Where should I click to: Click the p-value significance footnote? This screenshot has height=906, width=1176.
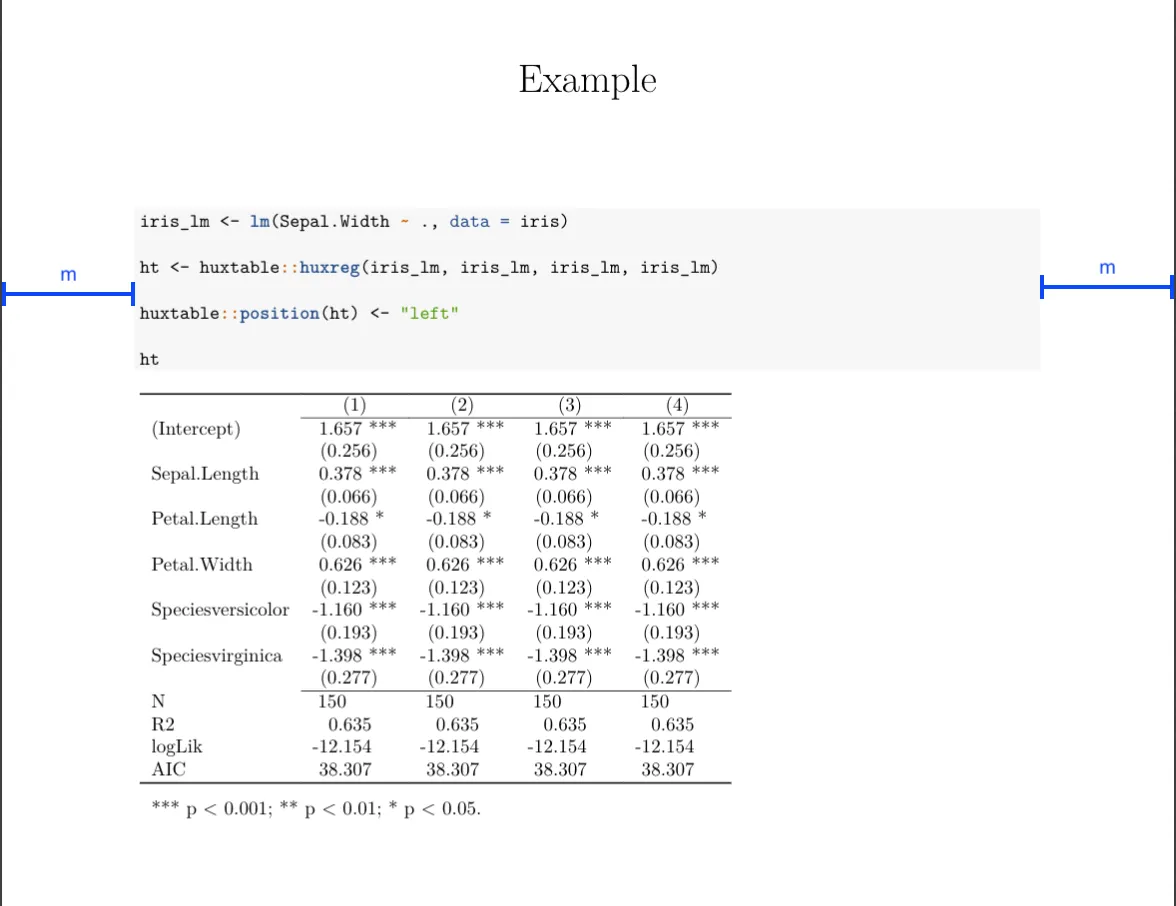(316, 808)
